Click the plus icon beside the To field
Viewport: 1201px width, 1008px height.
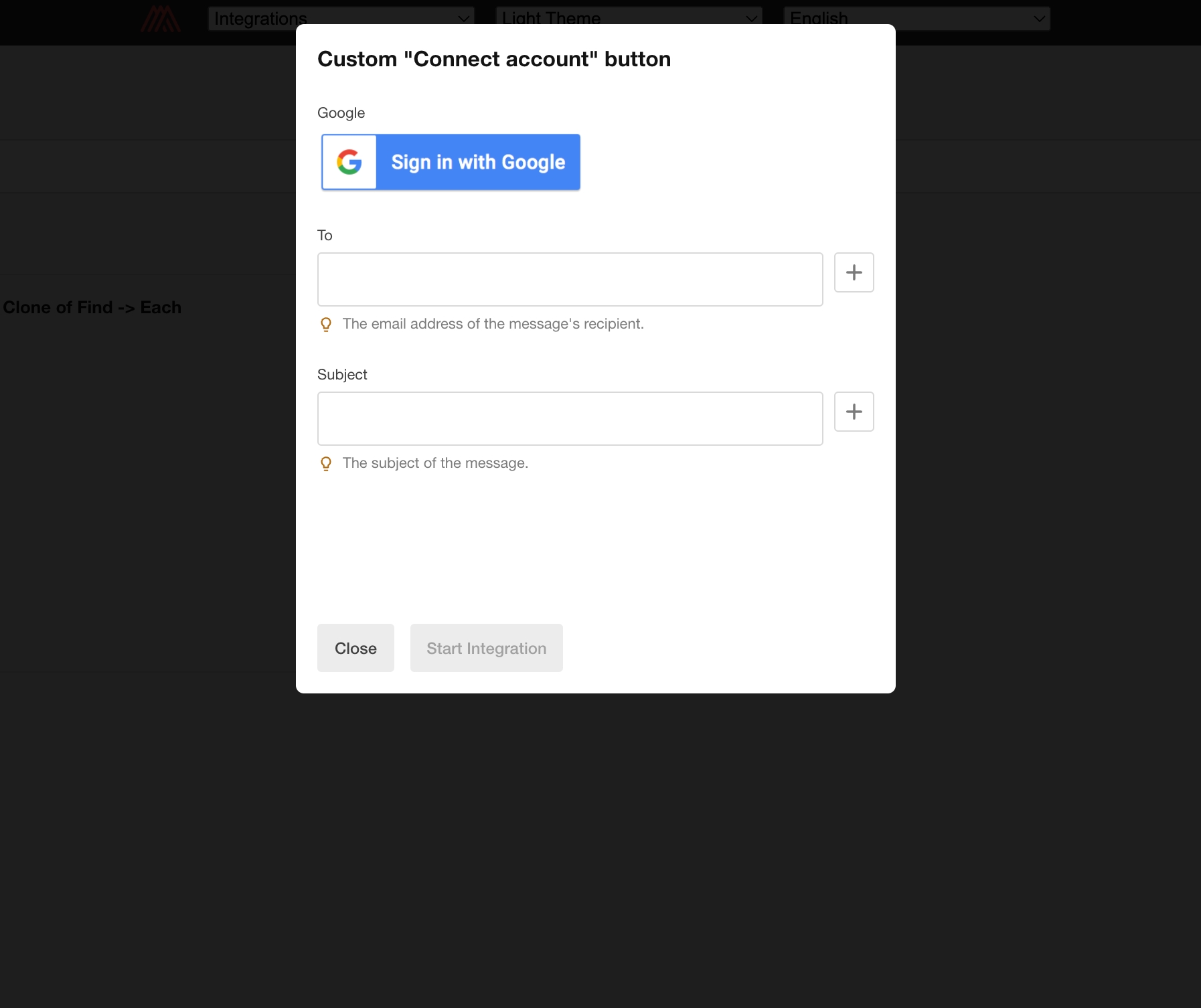pos(854,272)
